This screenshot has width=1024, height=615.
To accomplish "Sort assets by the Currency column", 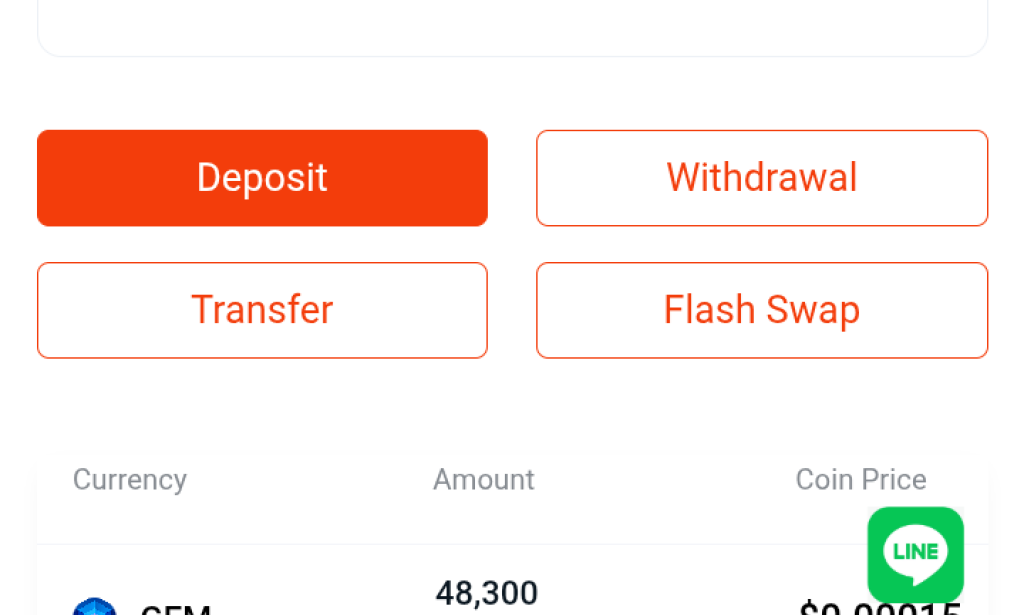I will pyautogui.click(x=129, y=479).
